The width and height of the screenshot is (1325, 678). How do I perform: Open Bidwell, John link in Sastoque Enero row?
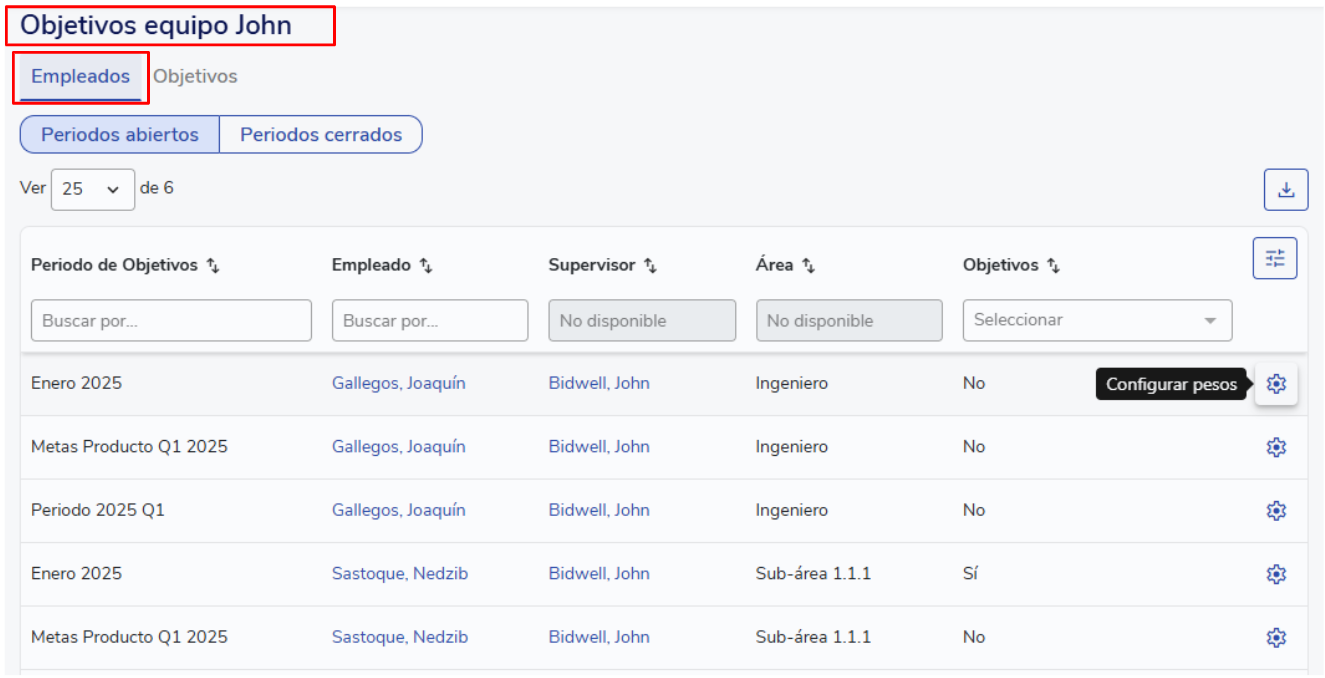tap(598, 574)
